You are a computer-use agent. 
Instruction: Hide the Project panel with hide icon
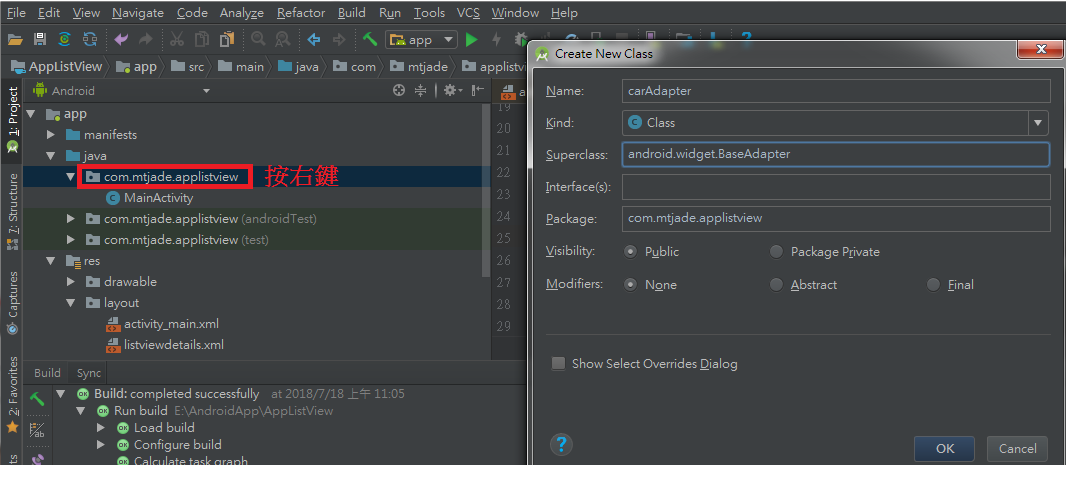click(478, 90)
